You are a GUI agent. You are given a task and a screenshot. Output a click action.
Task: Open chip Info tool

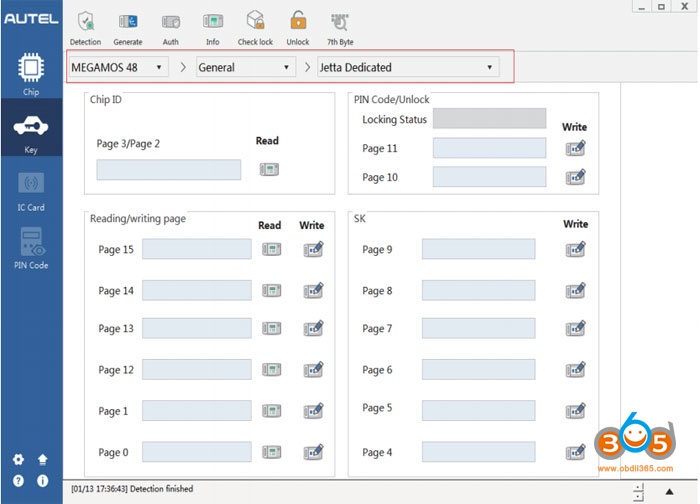point(212,29)
